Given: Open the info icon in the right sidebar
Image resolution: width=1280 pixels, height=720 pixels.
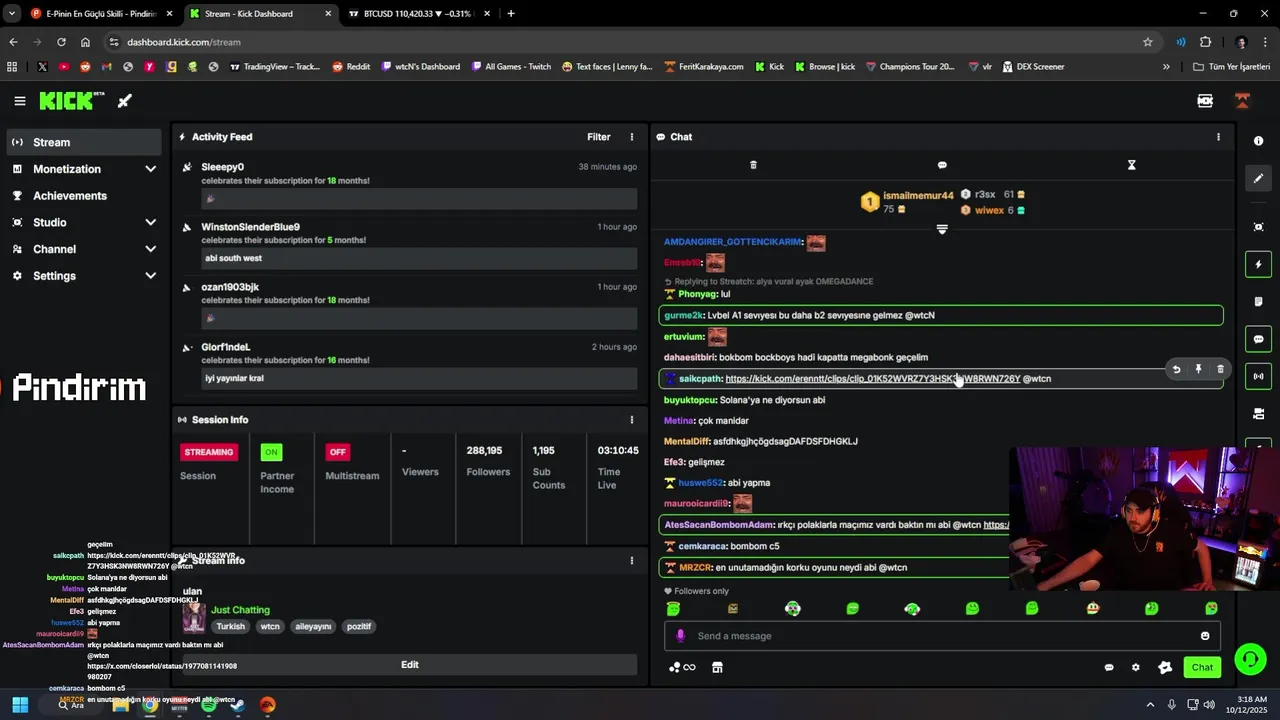Looking at the screenshot, I should 1258,141.
